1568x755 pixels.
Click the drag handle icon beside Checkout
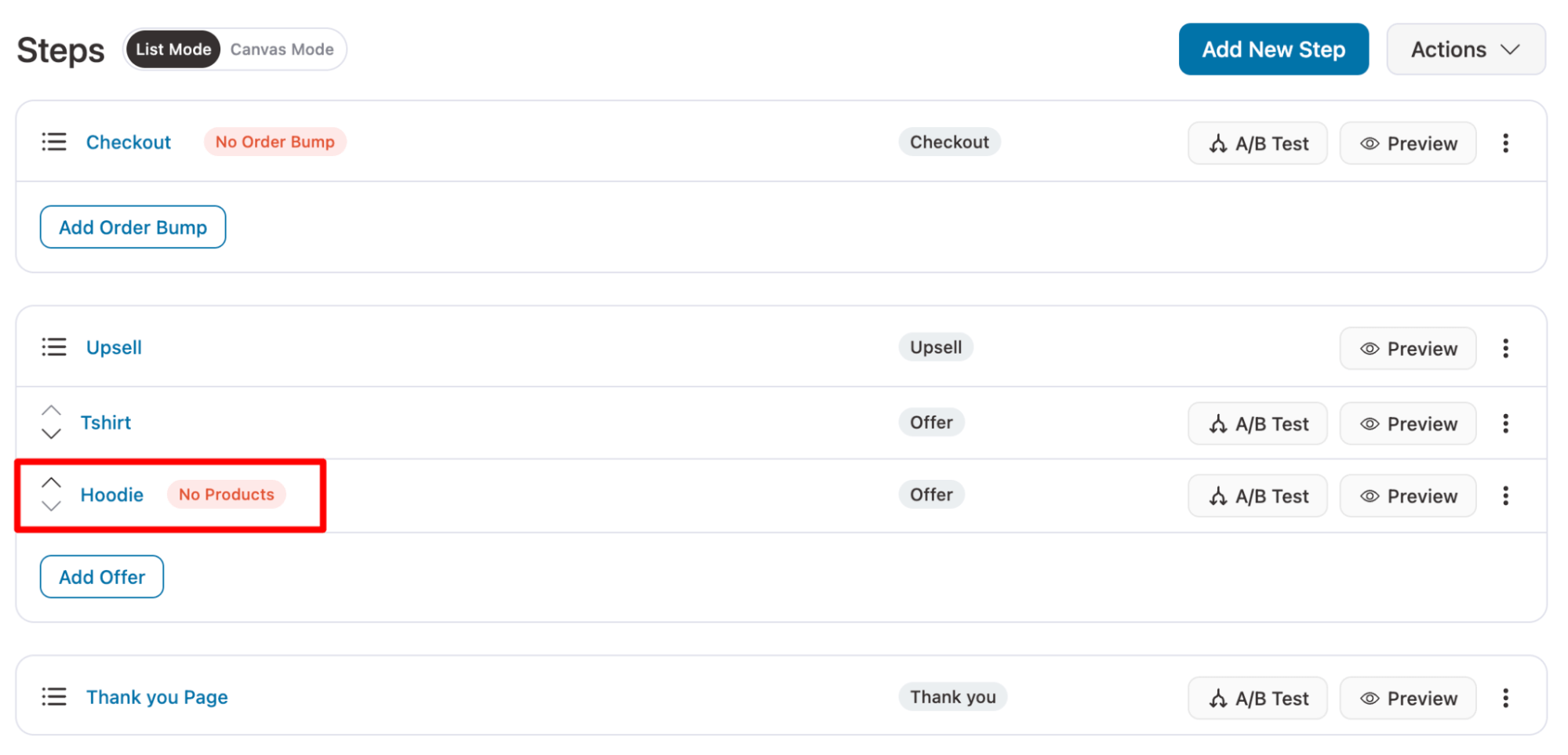point(54,142)
